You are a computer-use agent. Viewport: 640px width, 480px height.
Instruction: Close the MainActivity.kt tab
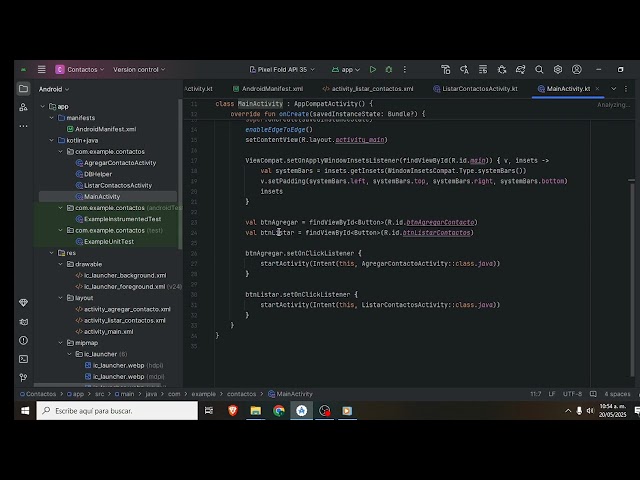[597, 89]
